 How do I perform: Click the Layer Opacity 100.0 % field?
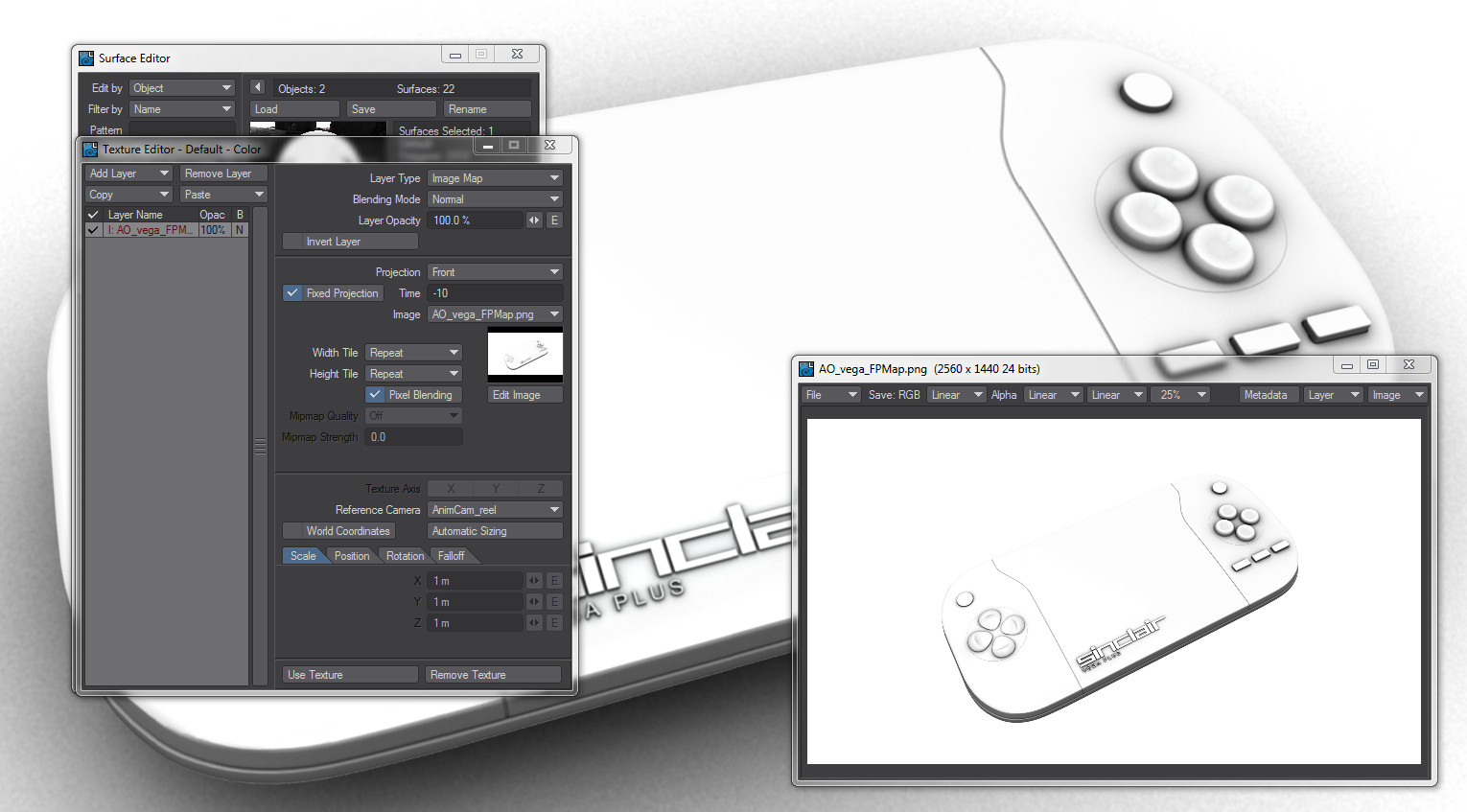click(476, 220)
